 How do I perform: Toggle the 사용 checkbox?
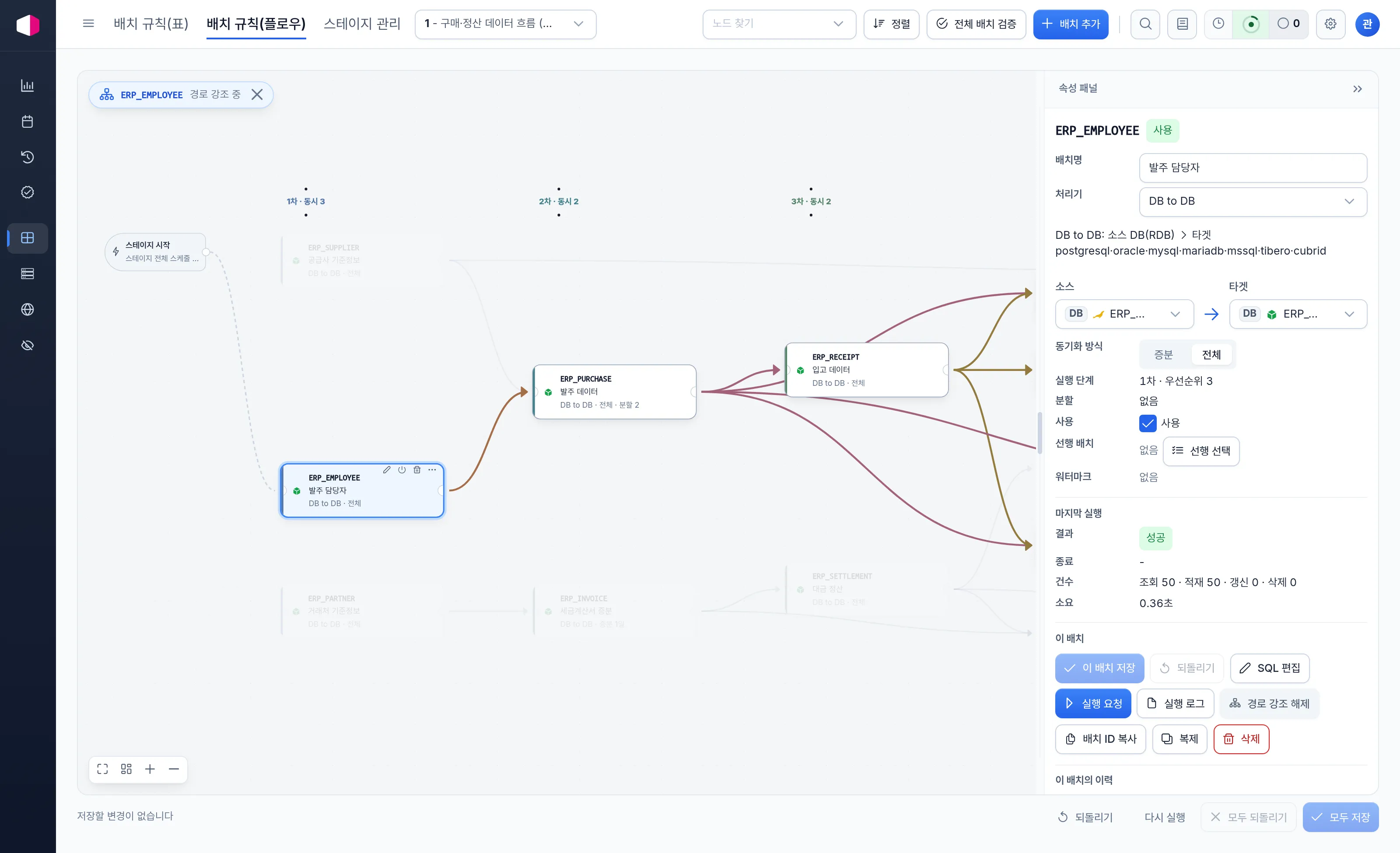[x=1147, y=423]
